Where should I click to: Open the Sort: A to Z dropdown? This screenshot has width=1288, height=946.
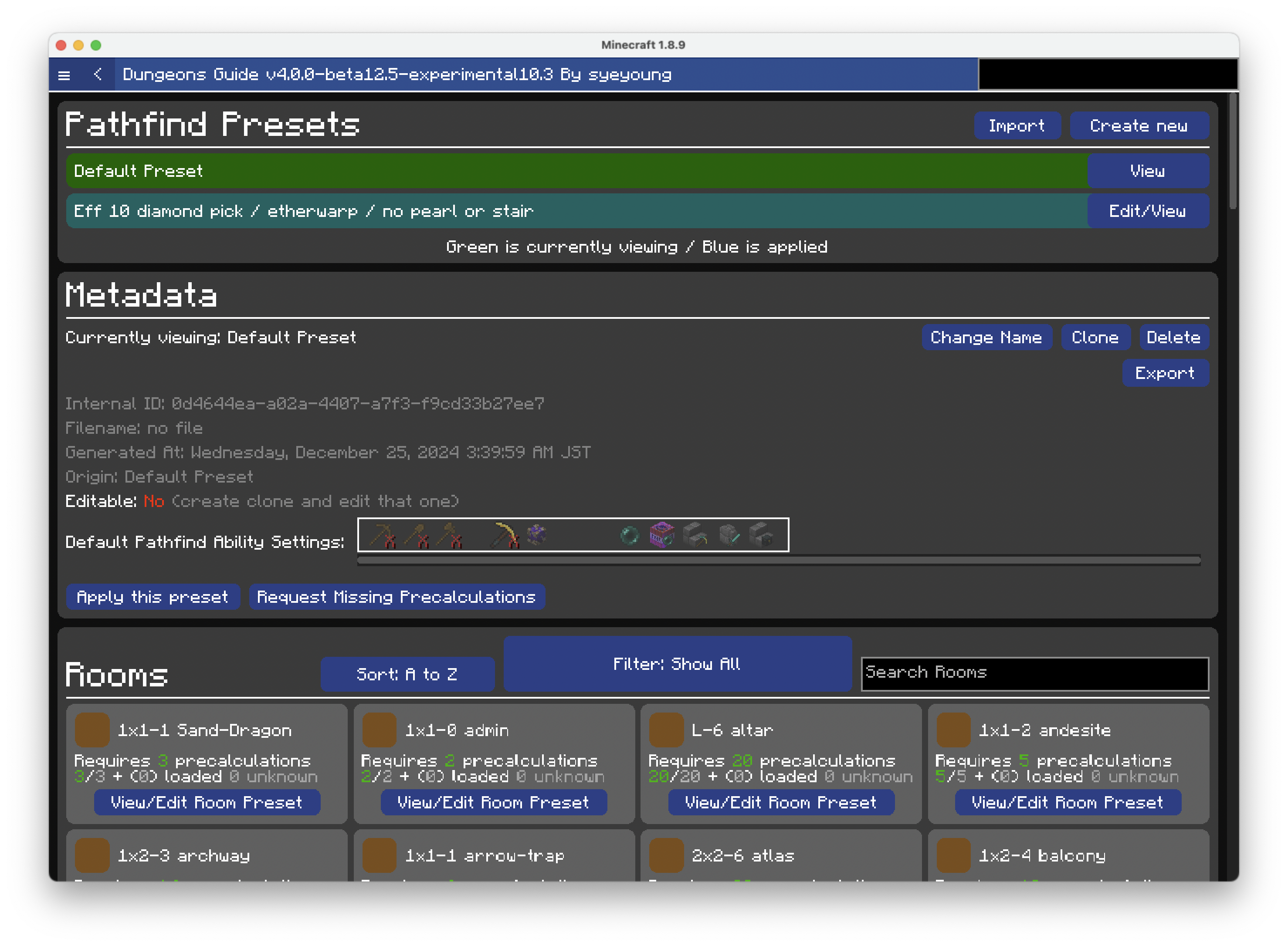coord(407,674)
